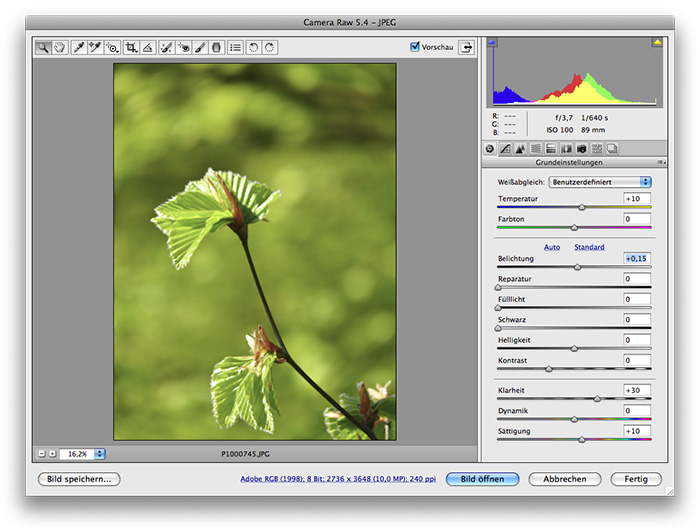
Task: Rotate image 90° counterclockwise
Action: [254, 47]
